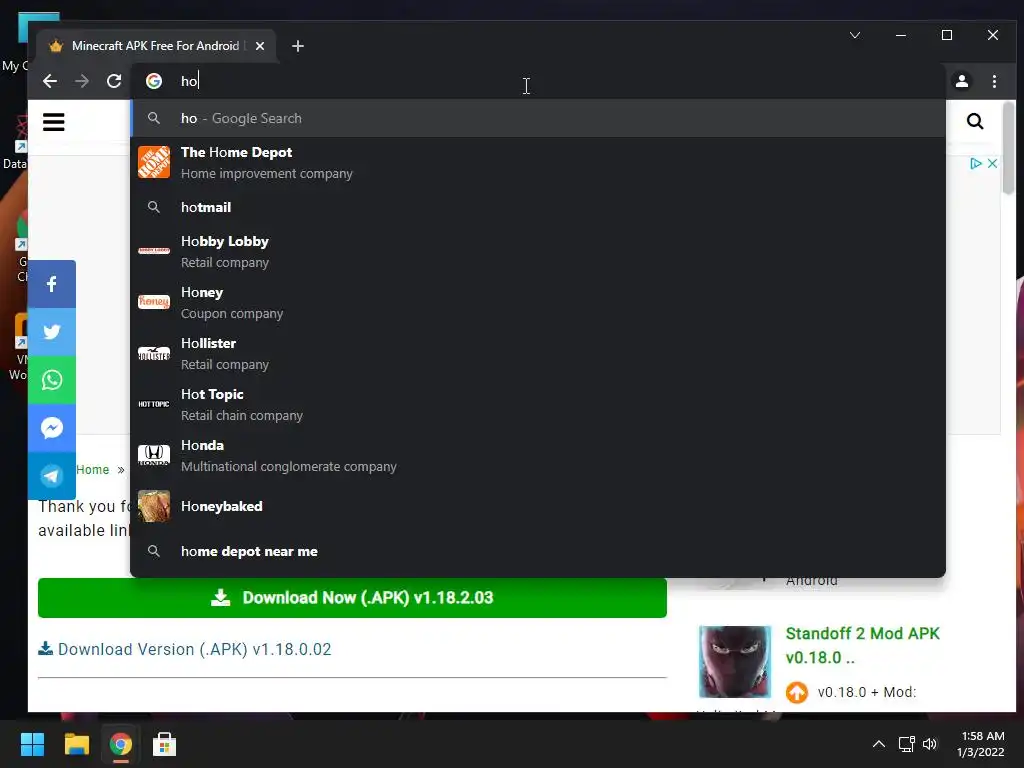Screen dimensions: 1024x768
Task: Share the page via Messenger
Action: click(x=52, y=428)
